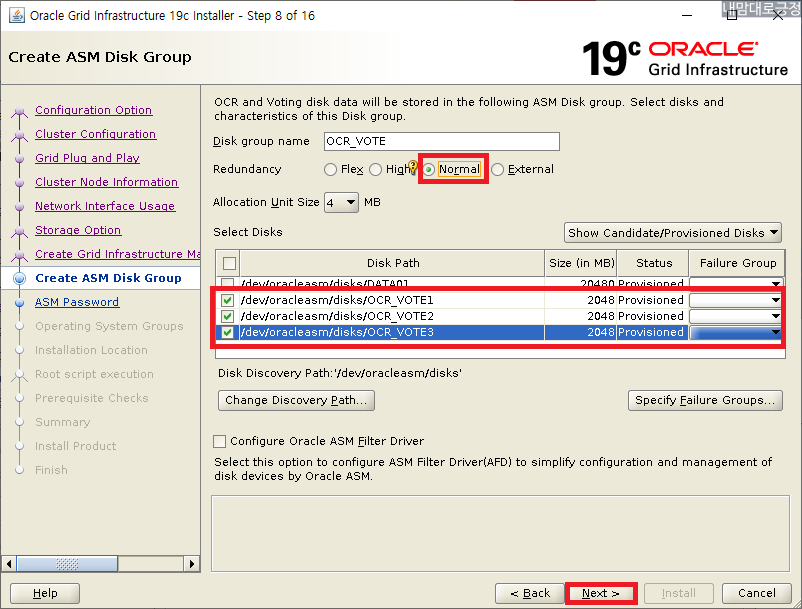Click the Help button

click(45, 593)
